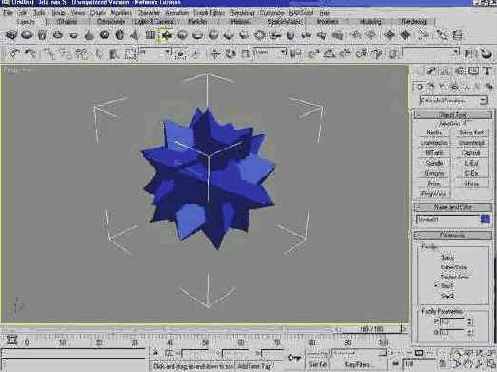The image size is (497, 372).
Task: Switch to the Lights & Cameras shelf tab
Action: (x=154, y=22)
